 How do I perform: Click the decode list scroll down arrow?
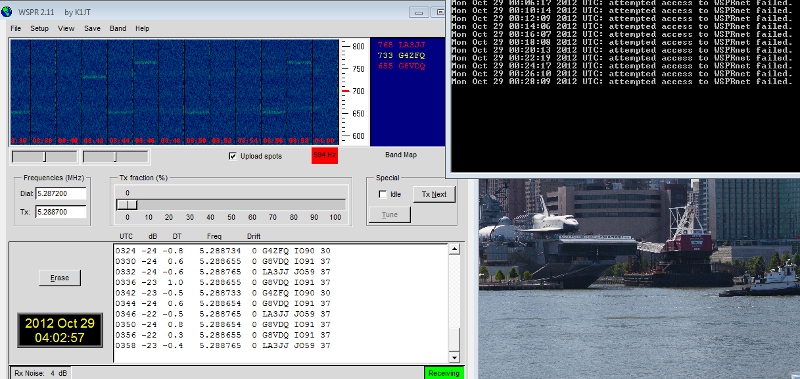pyautogui.click(x=454, y=357)
